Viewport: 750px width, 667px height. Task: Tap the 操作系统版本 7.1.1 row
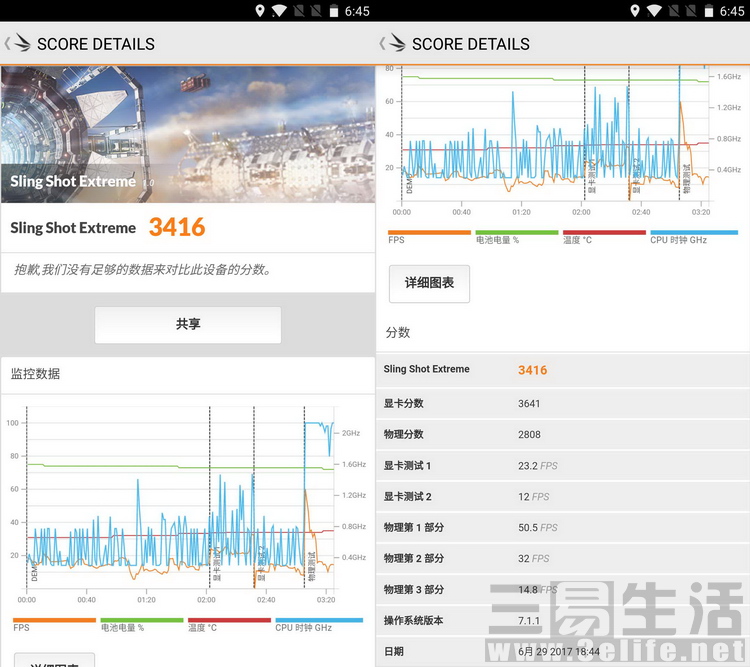click(562, 620)
